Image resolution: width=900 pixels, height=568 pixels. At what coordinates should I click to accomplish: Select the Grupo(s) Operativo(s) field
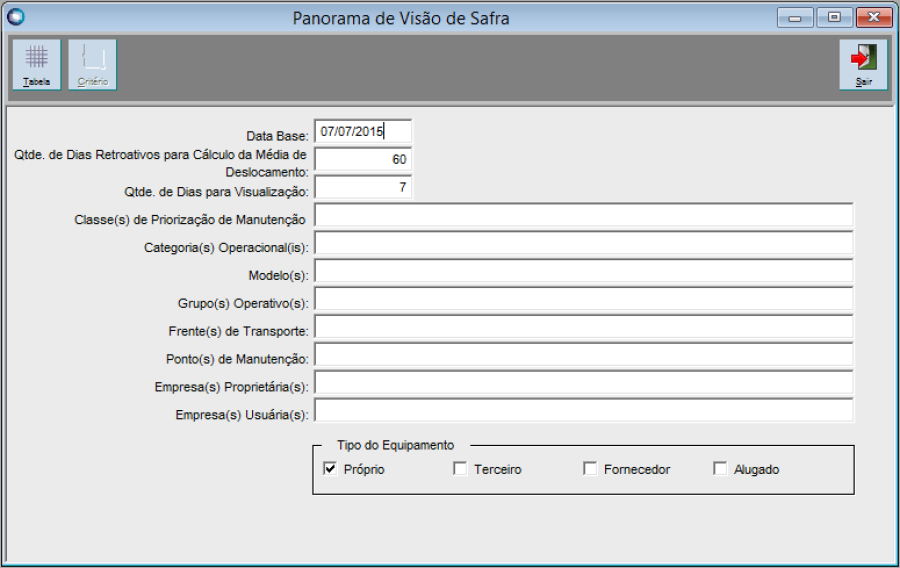point(583,300)
